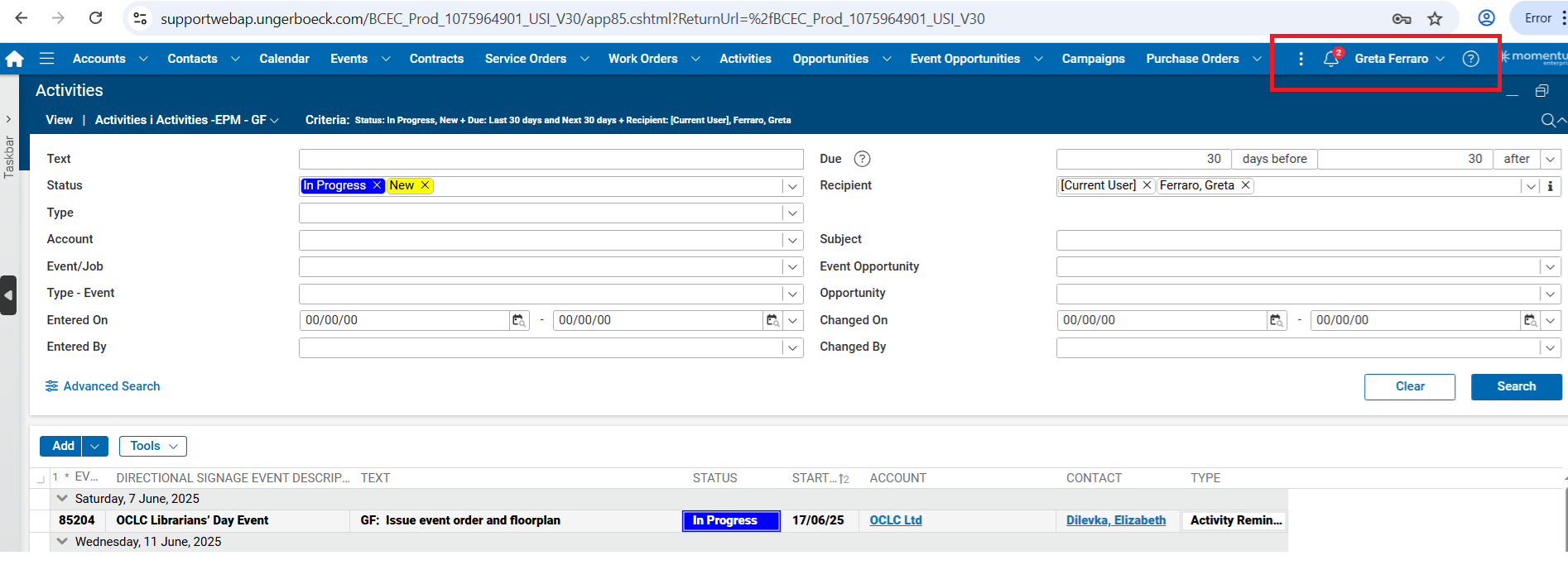1568x584 pixels.
Task: Reload the page
Action: pyautogui.click(x=96, y=18)
